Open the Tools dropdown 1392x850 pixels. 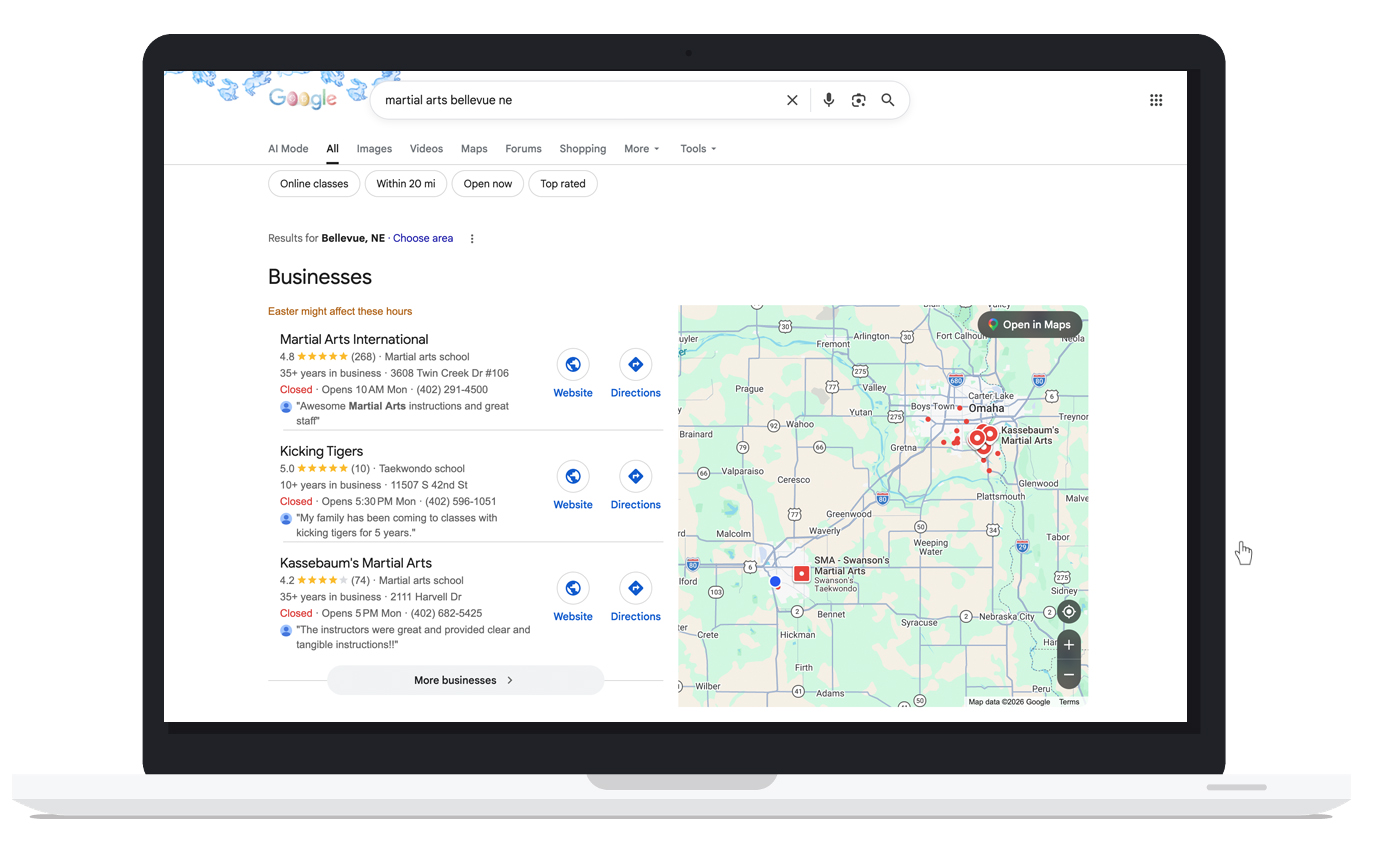pyautogui.click(x=698, y=149)
